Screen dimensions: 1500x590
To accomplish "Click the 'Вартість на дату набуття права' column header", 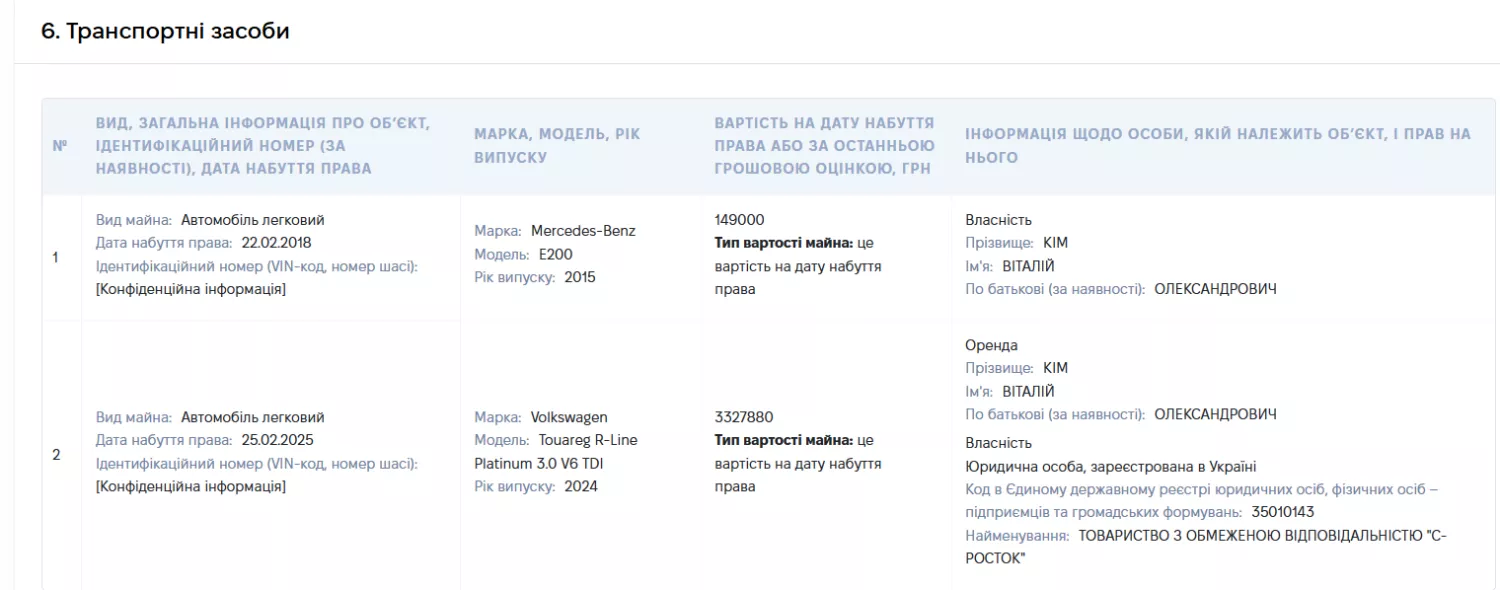I will (x=825, y=146).
